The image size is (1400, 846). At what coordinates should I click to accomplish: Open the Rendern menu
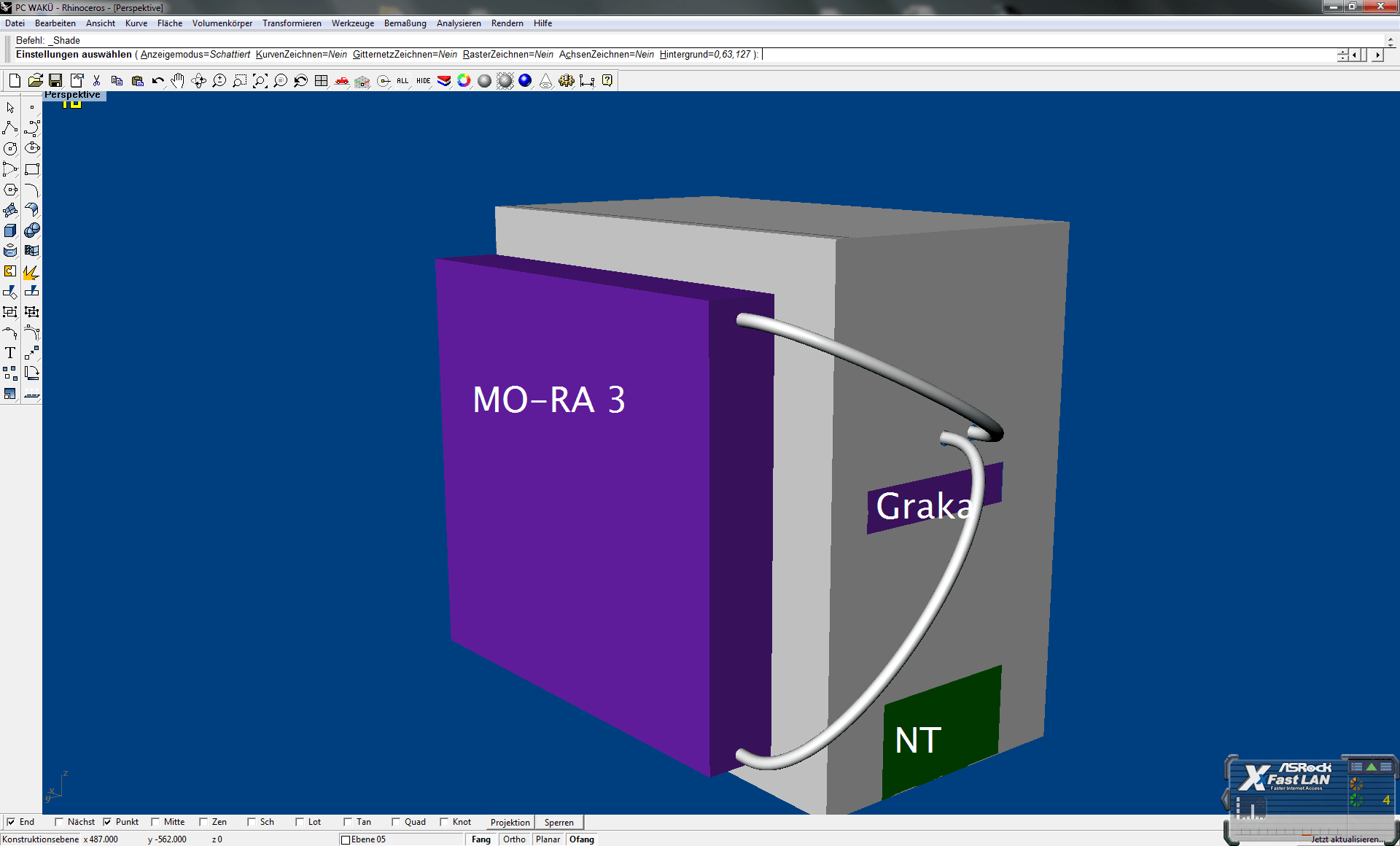tap(507, 23)
